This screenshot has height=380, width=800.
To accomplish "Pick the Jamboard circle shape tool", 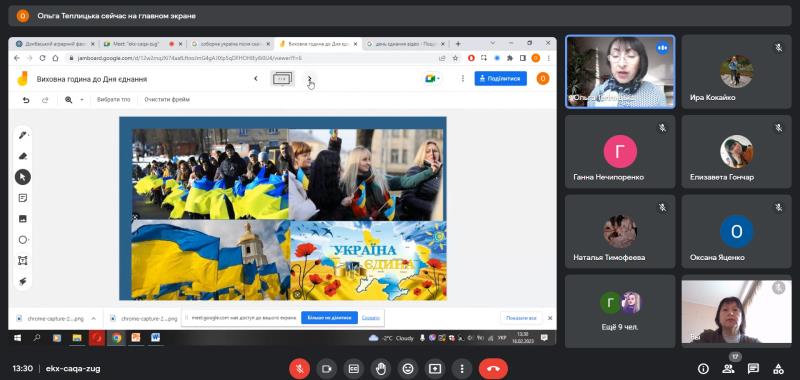I will point(23,240).
